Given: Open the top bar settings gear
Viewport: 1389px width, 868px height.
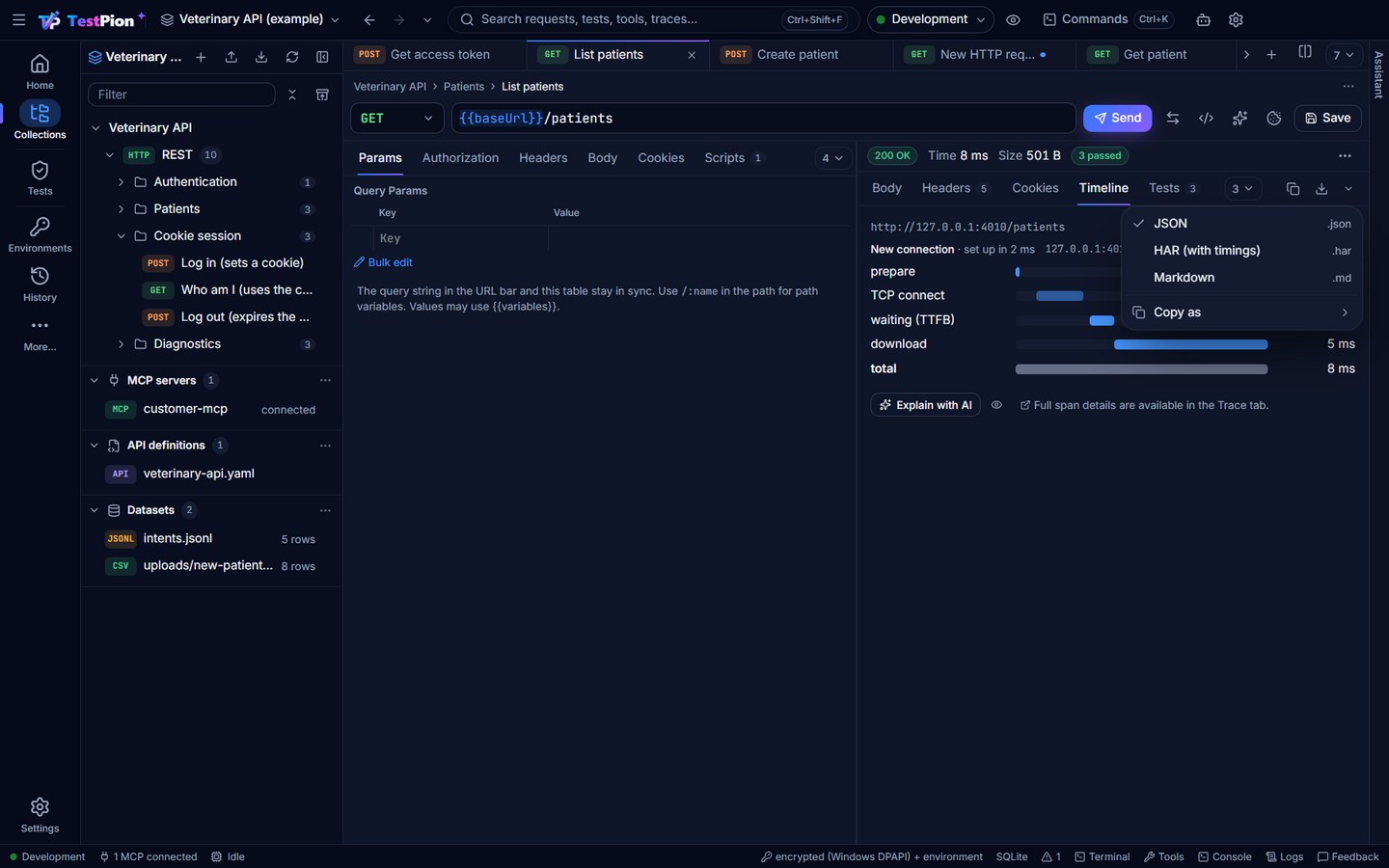Looking at the screenshot, I should coord(1236,19).
